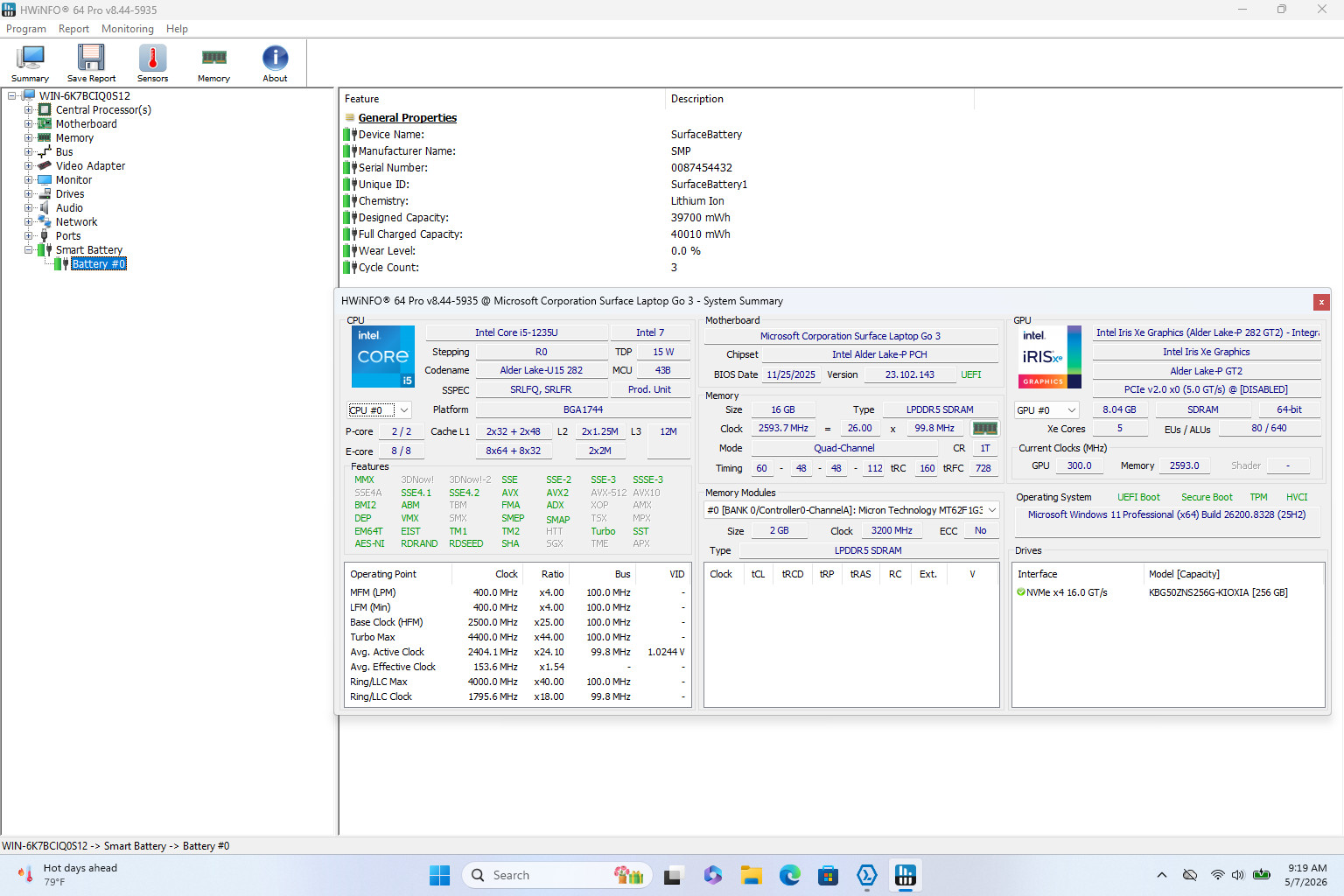
Task: Click the Save Report toolbar icon
Action: 91,63
